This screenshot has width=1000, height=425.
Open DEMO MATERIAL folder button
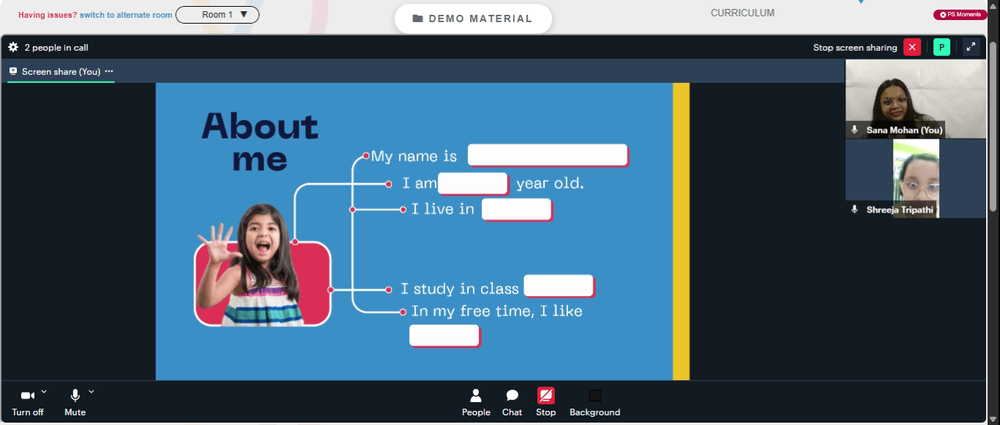[473, 19]
